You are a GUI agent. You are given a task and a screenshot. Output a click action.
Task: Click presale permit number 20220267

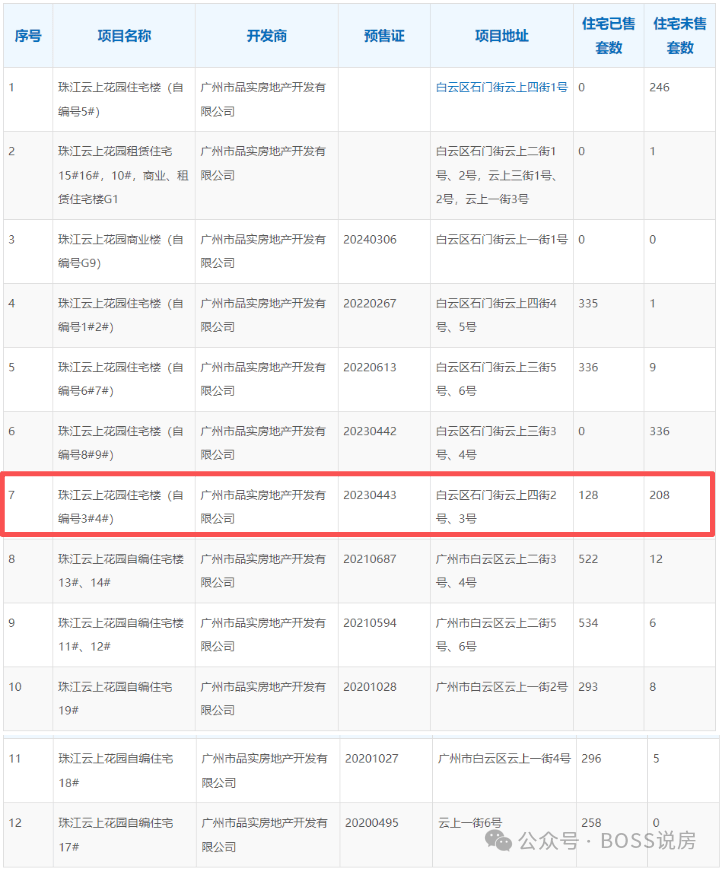point(370,304)
